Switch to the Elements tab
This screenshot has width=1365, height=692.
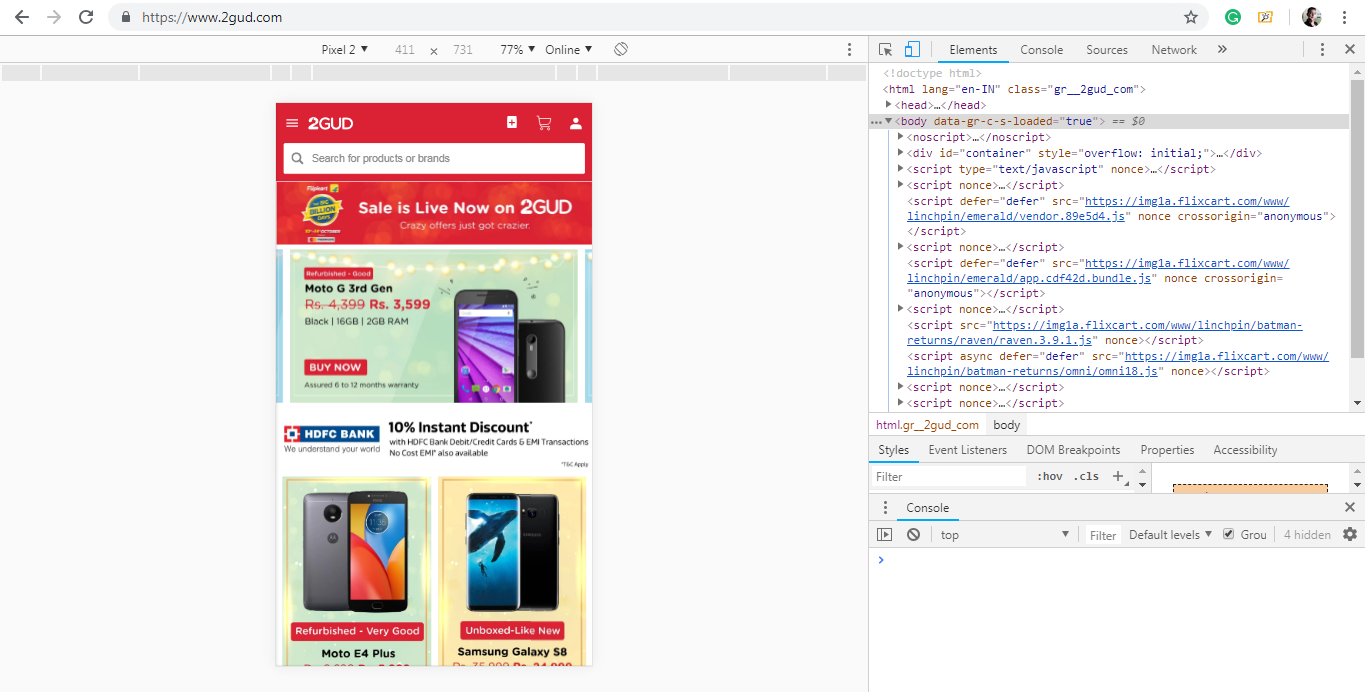point(973,49)
